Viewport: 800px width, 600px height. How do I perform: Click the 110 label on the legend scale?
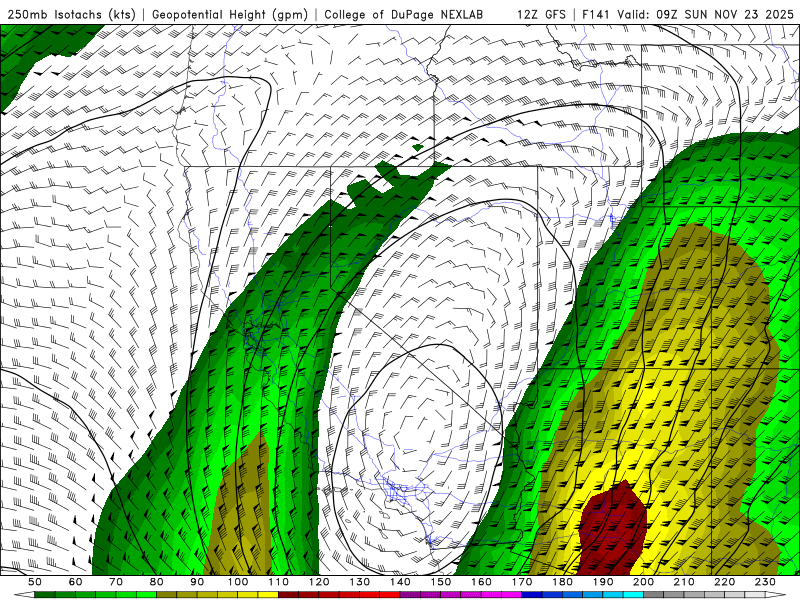279,582
